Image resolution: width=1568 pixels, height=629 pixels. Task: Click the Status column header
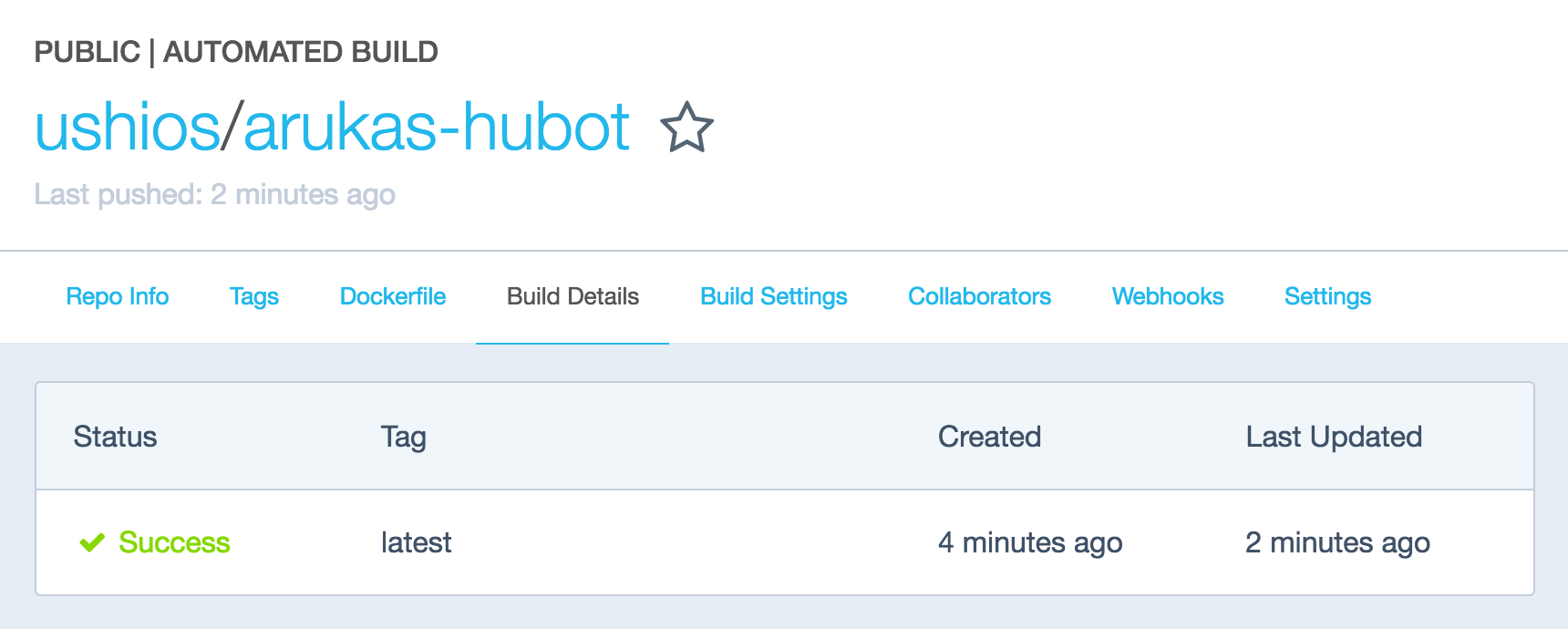coord(115,437)
